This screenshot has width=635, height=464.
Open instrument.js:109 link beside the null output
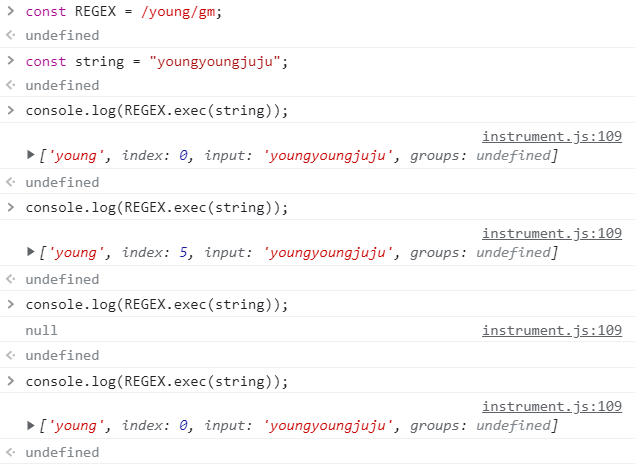pos(552,330)
